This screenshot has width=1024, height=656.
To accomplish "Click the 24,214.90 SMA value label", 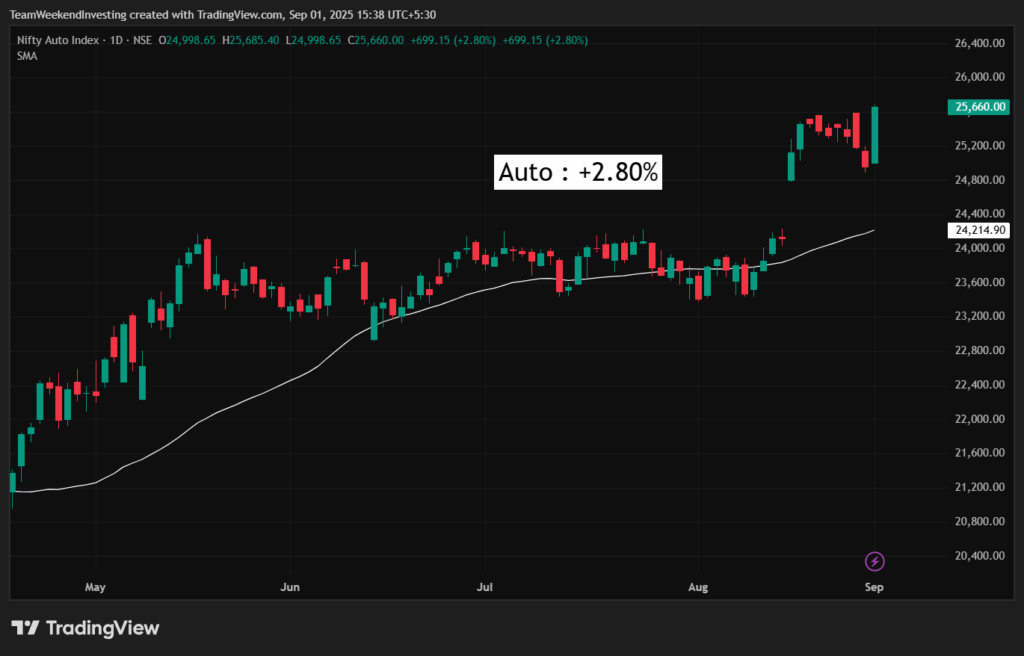I will (x=978, y=230).
